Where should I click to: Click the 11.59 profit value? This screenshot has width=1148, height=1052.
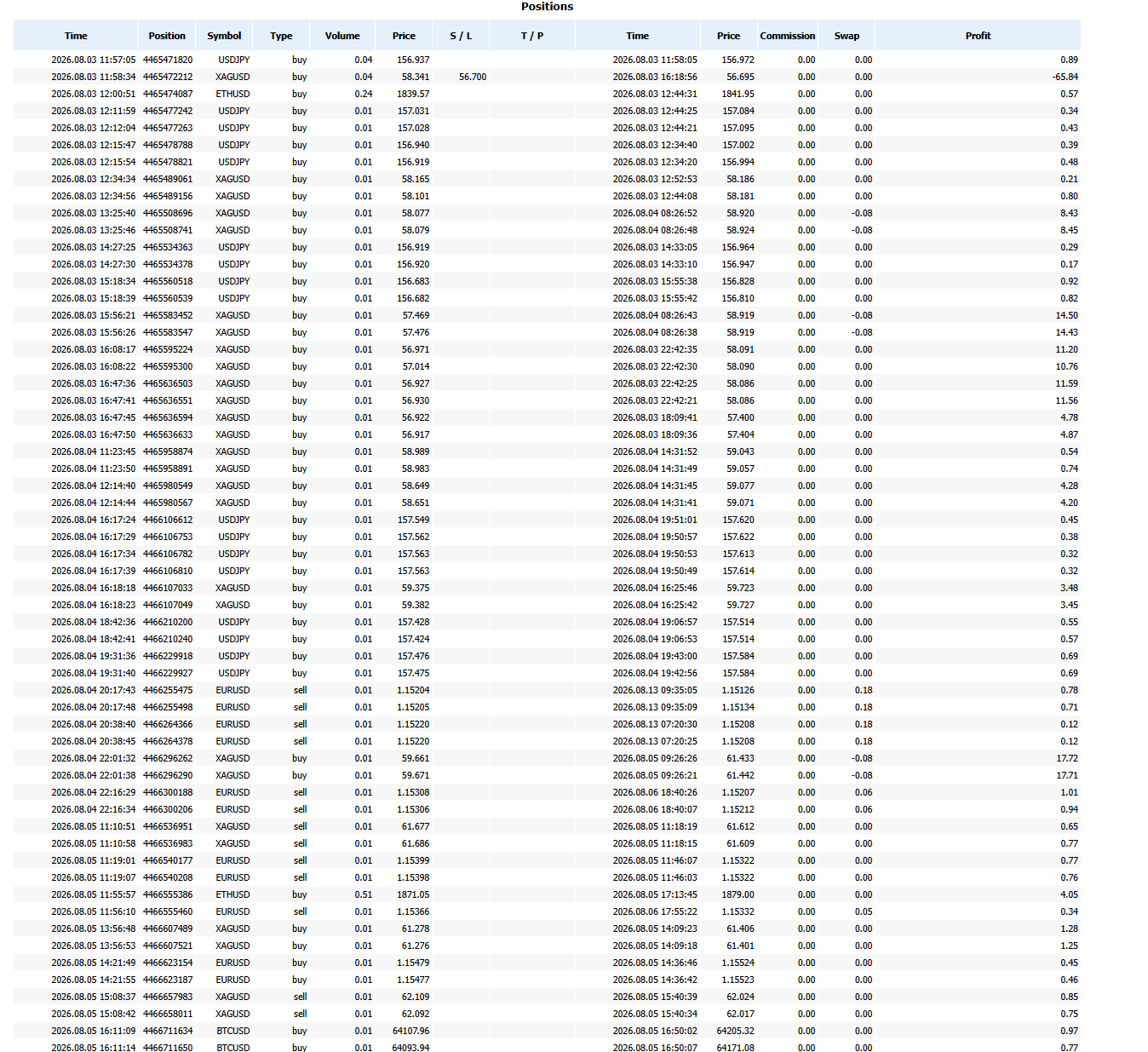[x=1066, y=383]
